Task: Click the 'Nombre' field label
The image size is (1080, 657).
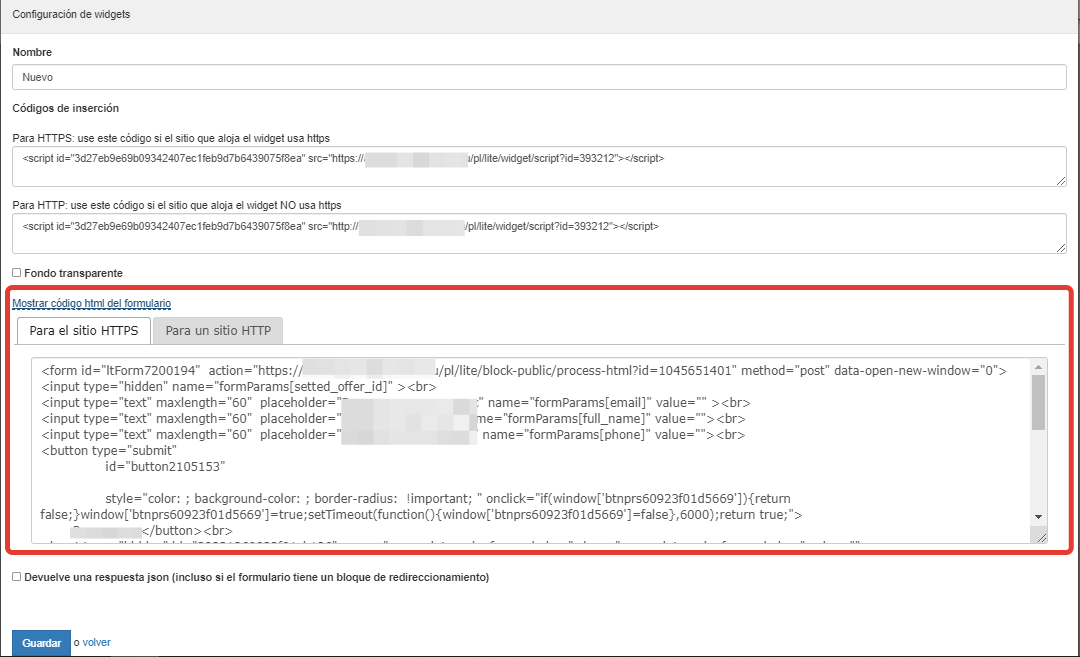Action: tap(32, 52)
